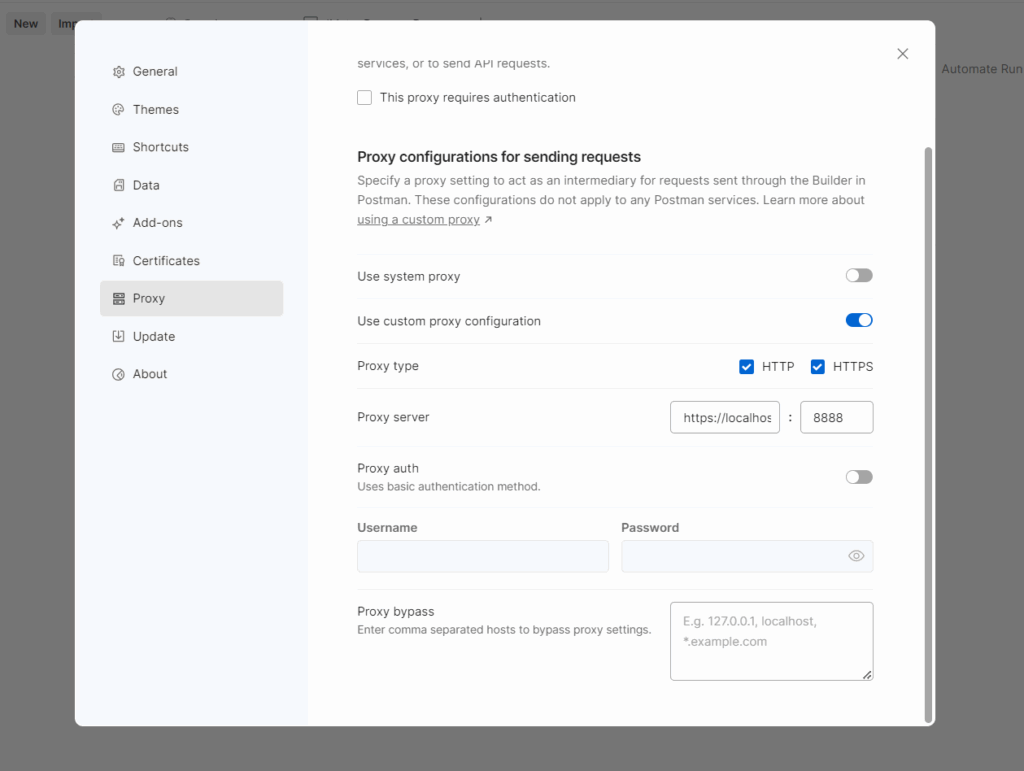Image resolution: width=1024 pixels, height=771 pixels.
Task: Click the About info icon
Action: [117, 373]
